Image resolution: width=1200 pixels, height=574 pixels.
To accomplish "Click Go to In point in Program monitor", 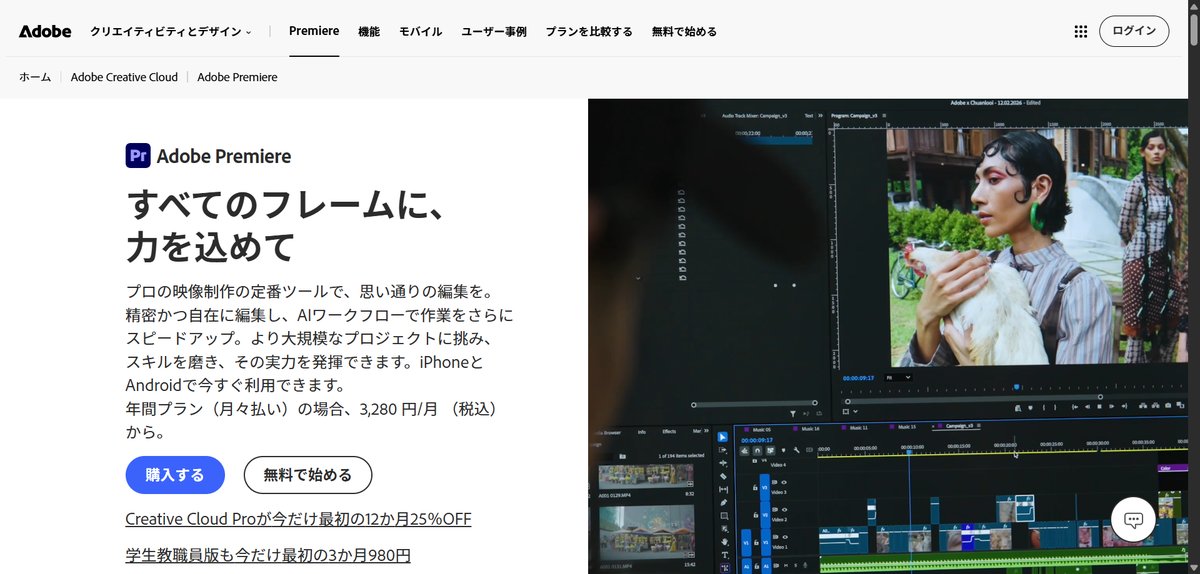I will (x=1075, y=406).
